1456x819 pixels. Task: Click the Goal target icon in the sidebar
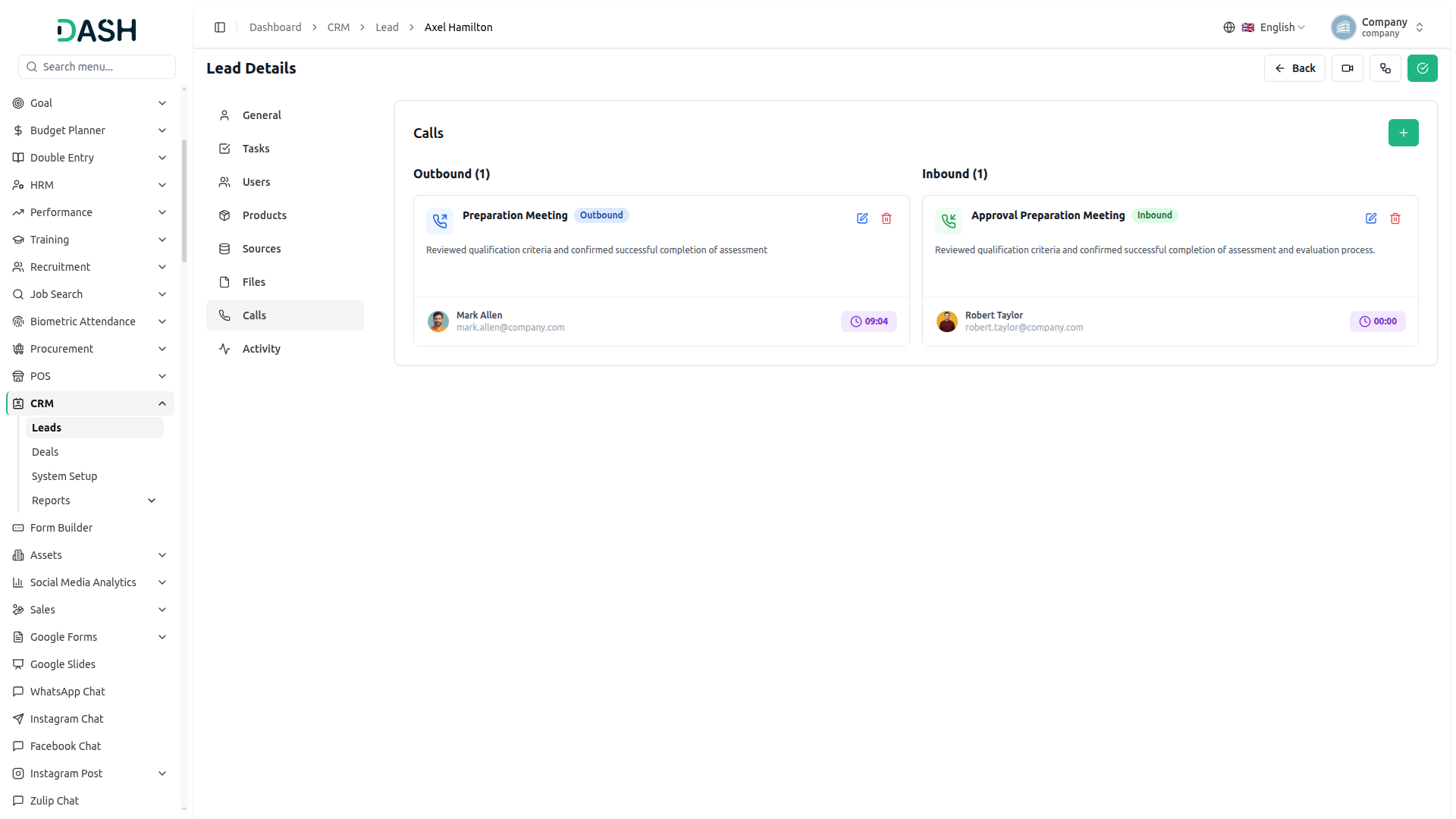pyautogui.click(x=18, y=103)
